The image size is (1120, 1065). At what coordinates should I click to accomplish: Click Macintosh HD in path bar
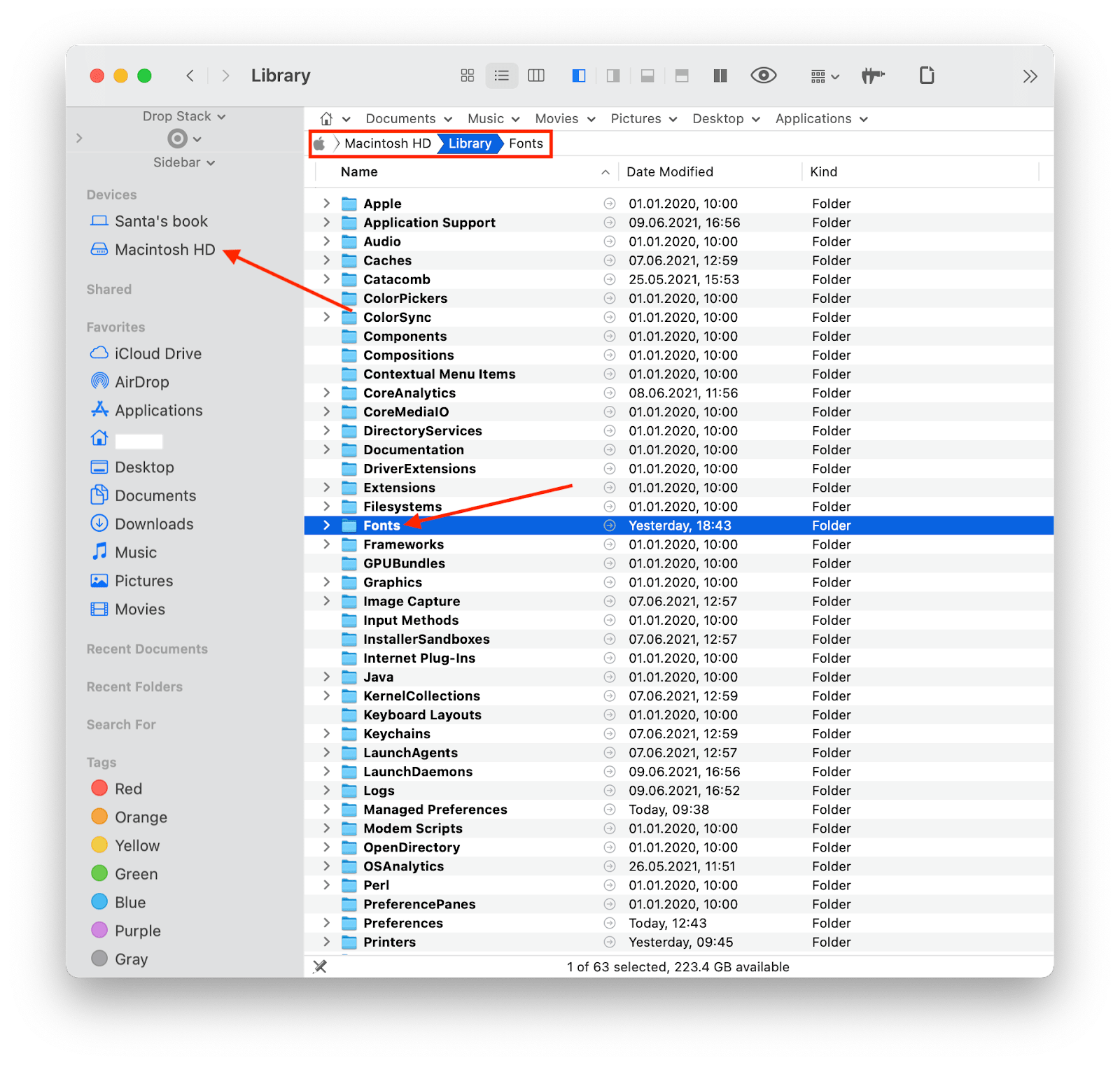pyautogui.click(x=388, y=143)
